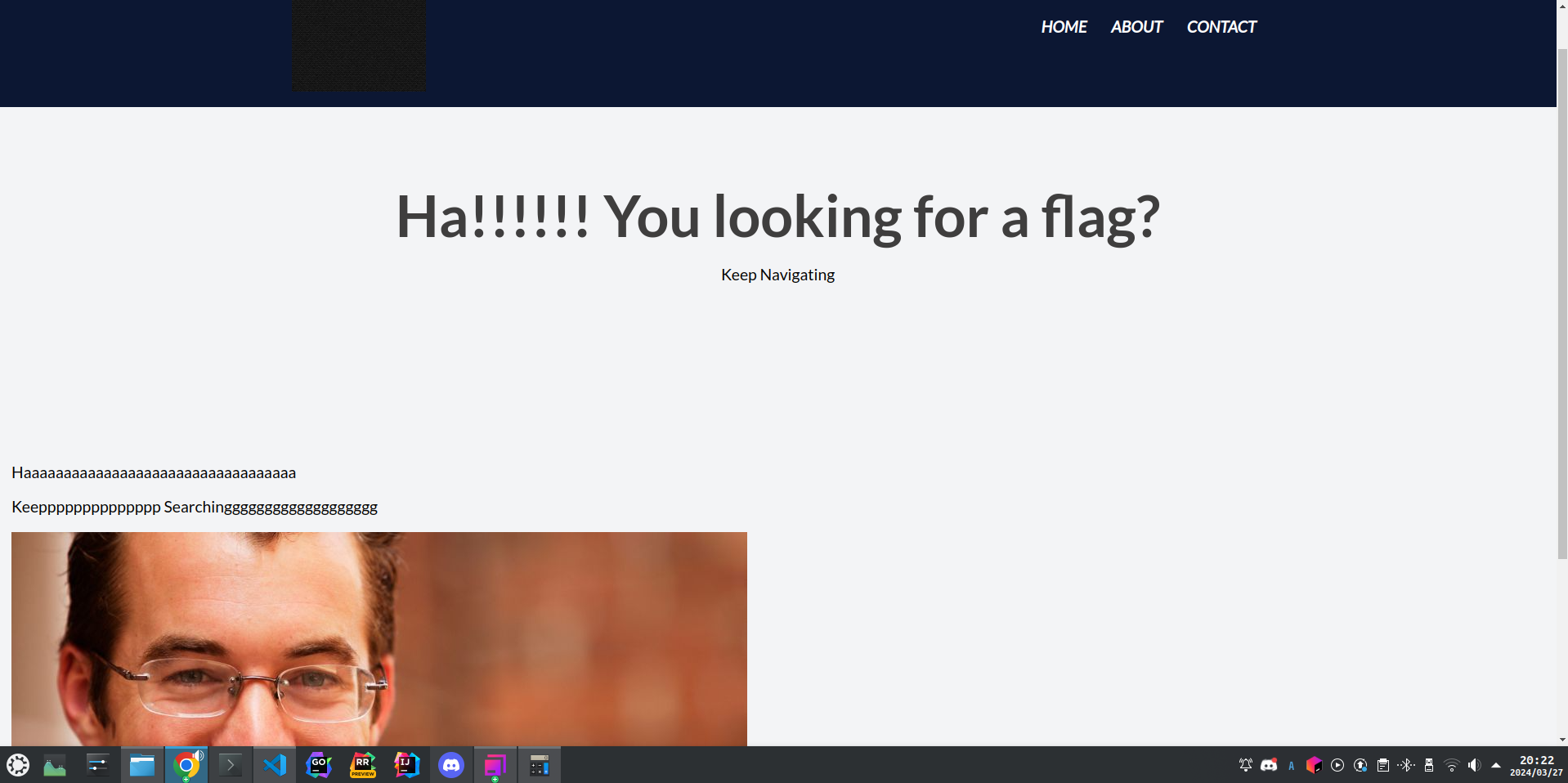The height and width of the screenshot is (783, 1568).
Task: Open notifications bell in system tray
Action: (1246, 765)
